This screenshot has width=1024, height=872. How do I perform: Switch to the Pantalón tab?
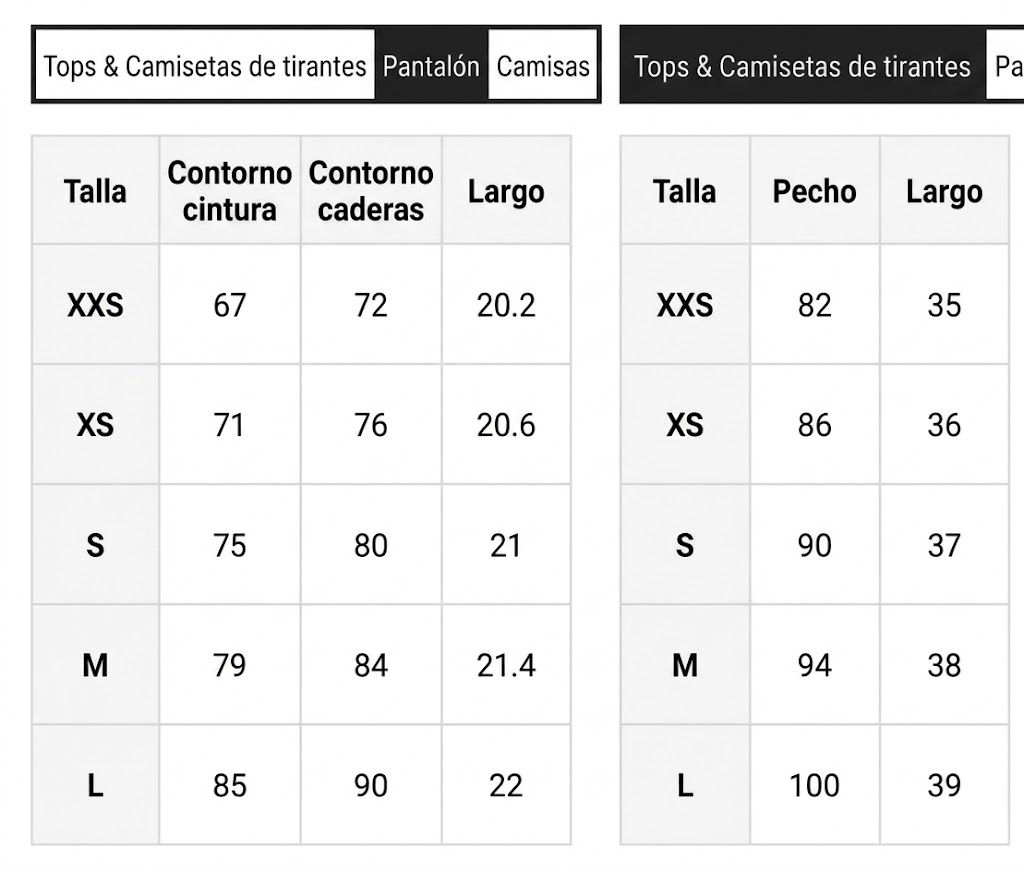point(432,66)
